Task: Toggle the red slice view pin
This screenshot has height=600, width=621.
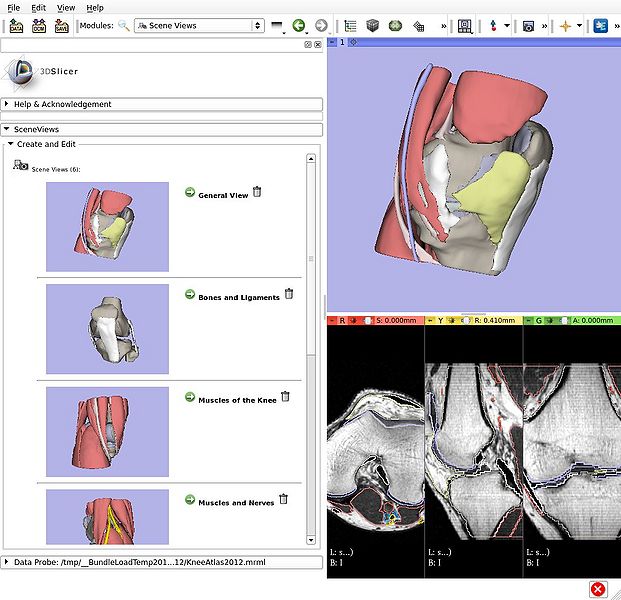Action: [x=331, y=321]
